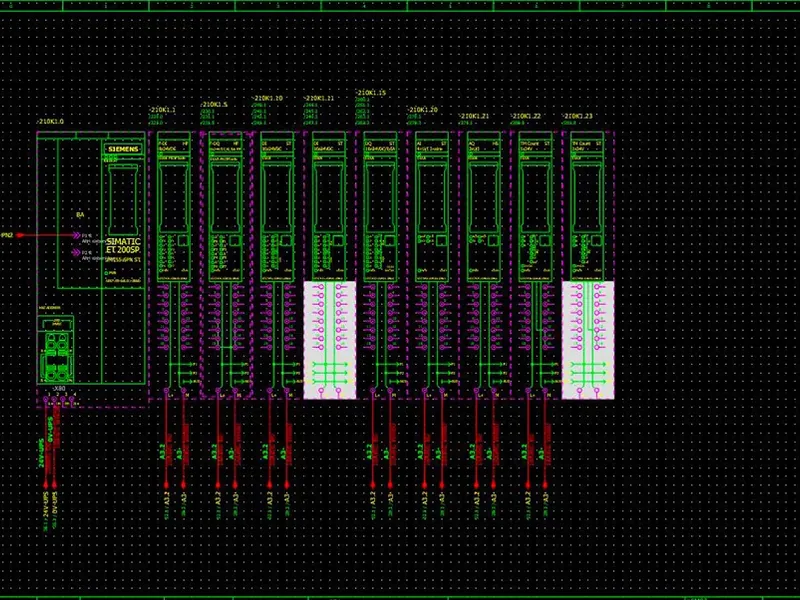Select highlighted terminal block under -210K1.23
Image resolution: width=800 pixels, height=600 pixels.
coord(588,340)
